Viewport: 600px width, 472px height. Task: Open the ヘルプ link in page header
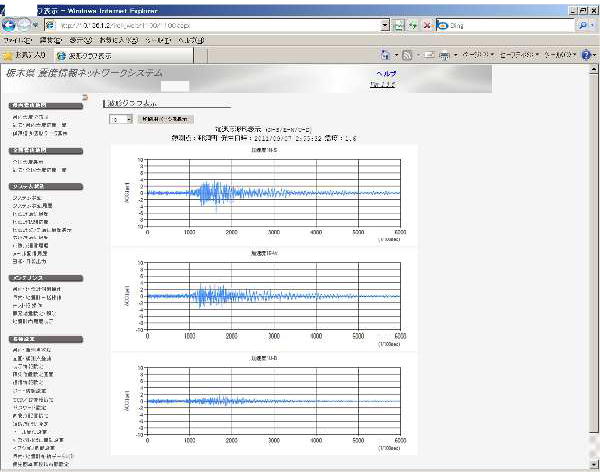tap(386, 74)
